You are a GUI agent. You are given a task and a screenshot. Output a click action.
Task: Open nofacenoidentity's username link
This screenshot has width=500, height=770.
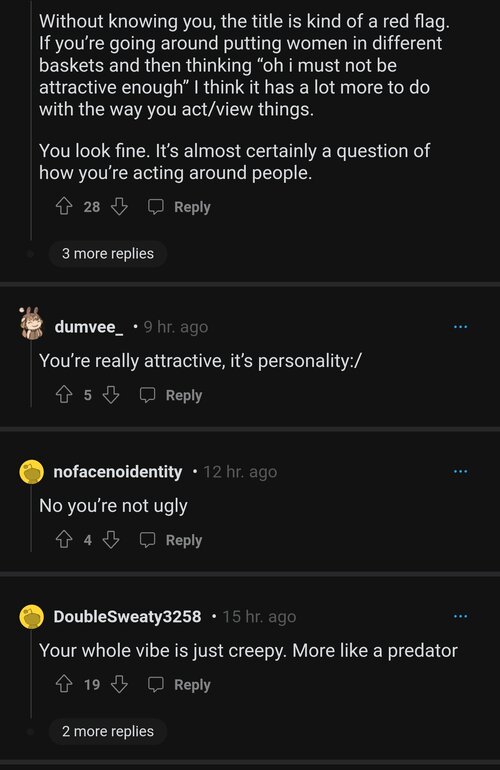tap(118, 471)
